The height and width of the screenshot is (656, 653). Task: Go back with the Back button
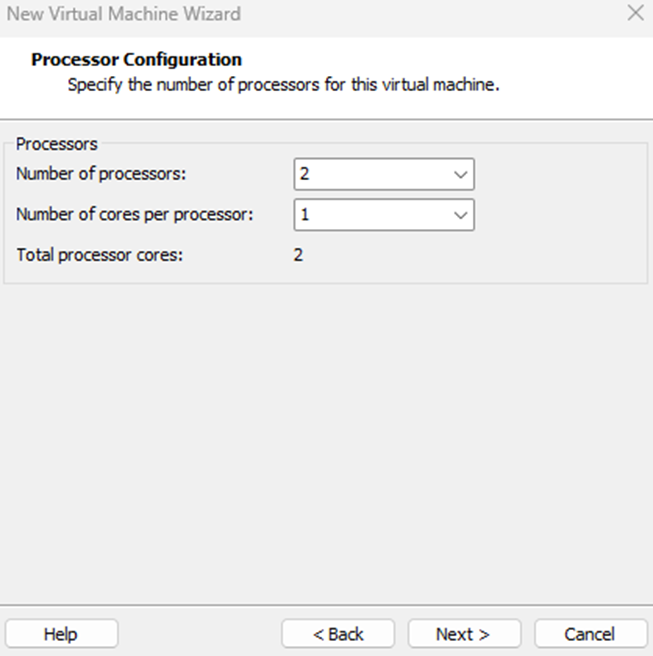click(x=338, y=634)
